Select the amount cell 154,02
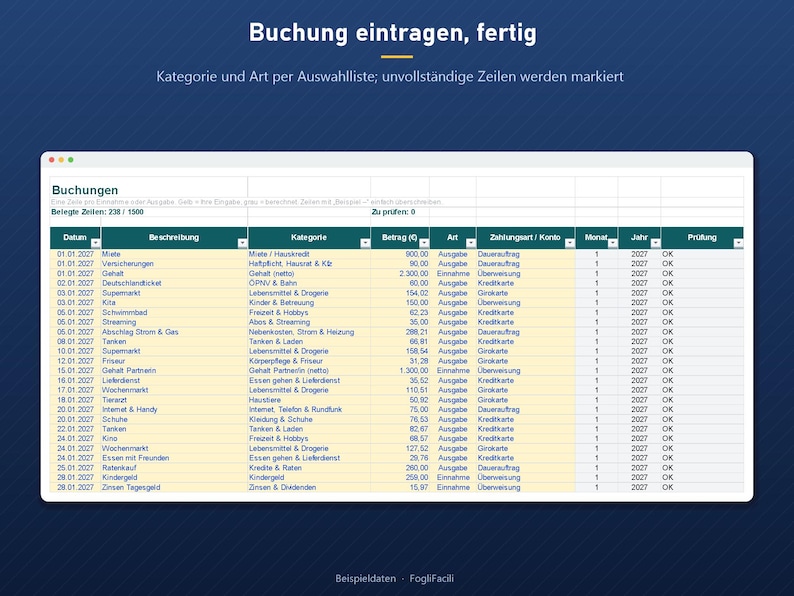794x596 pixels. coord(400,293)
